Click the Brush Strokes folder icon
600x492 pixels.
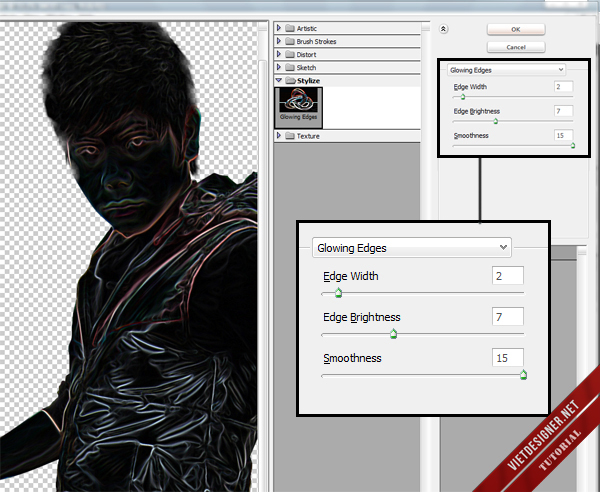point(290,41)
